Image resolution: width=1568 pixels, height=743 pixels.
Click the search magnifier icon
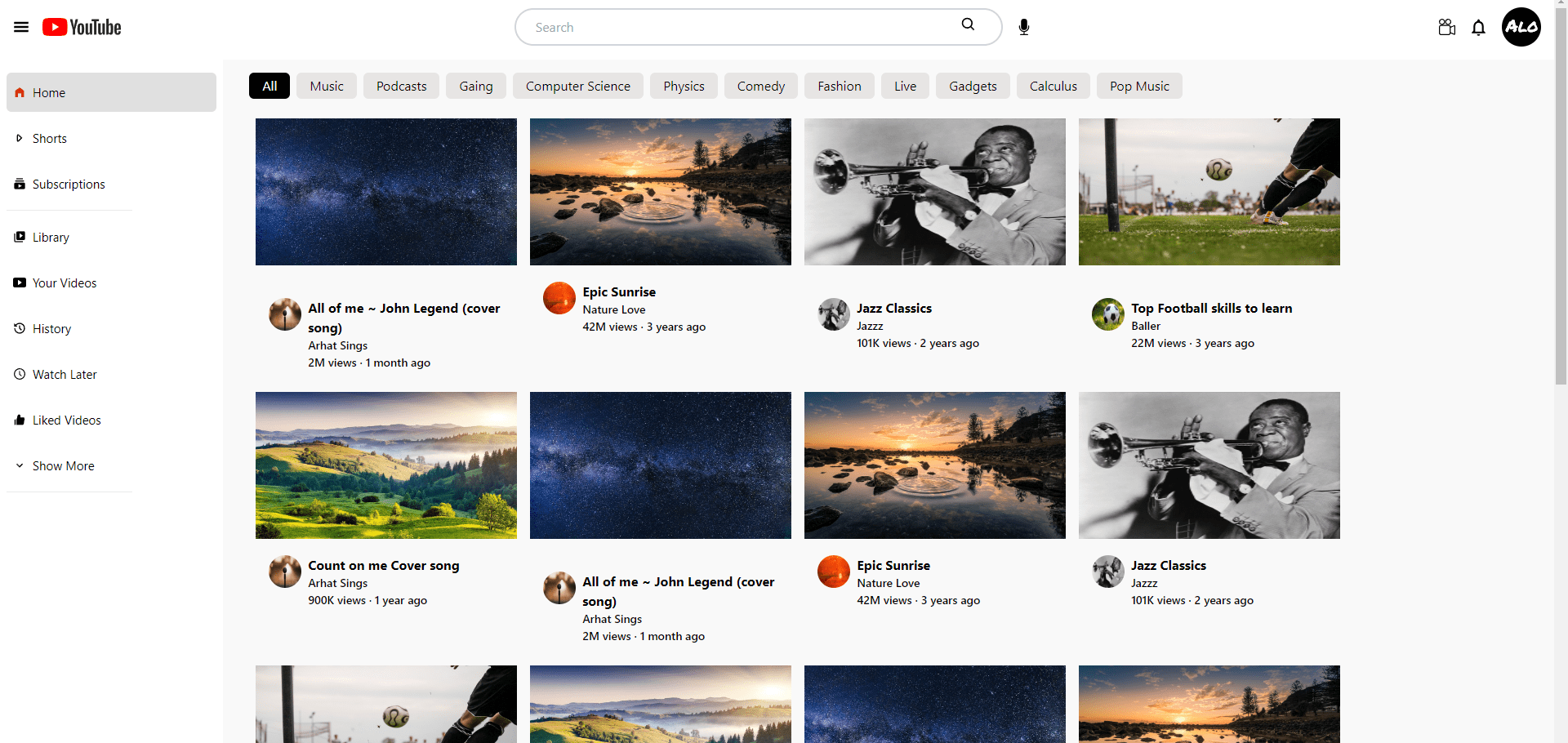(968, 25)
